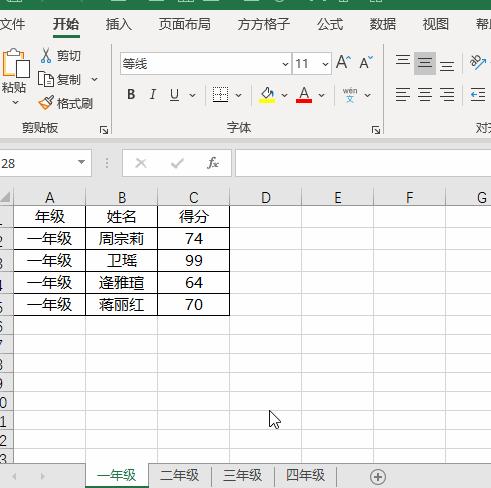491x488 pixels.
Task: Click the decrease indent icon
Action: tap(478, 95)
